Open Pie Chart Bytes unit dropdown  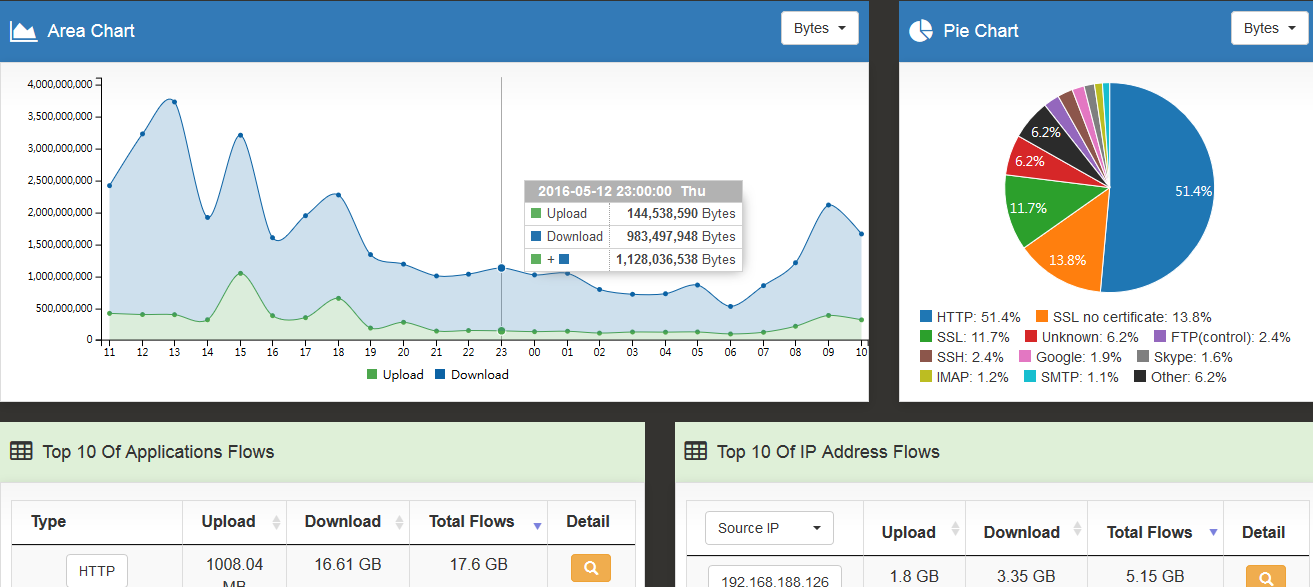pyautogui.click(x=1269, y=28)
